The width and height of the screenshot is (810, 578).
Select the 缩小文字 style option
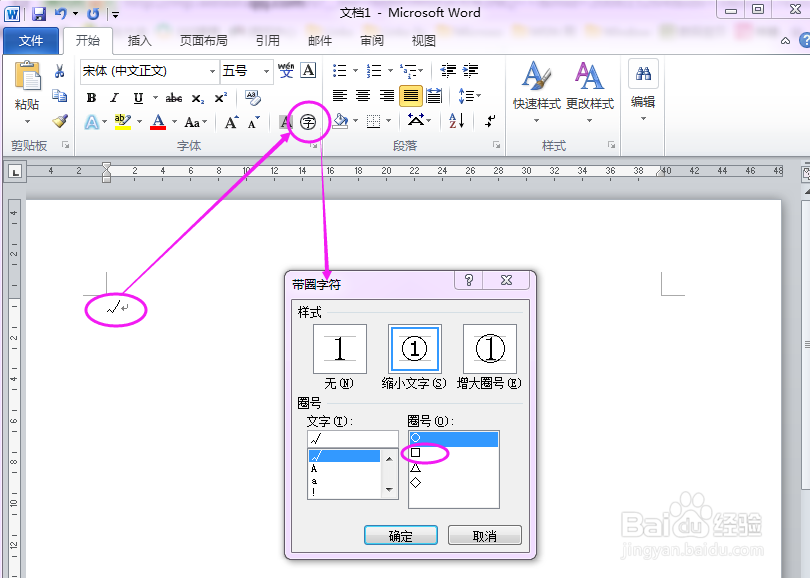[413, 348]
